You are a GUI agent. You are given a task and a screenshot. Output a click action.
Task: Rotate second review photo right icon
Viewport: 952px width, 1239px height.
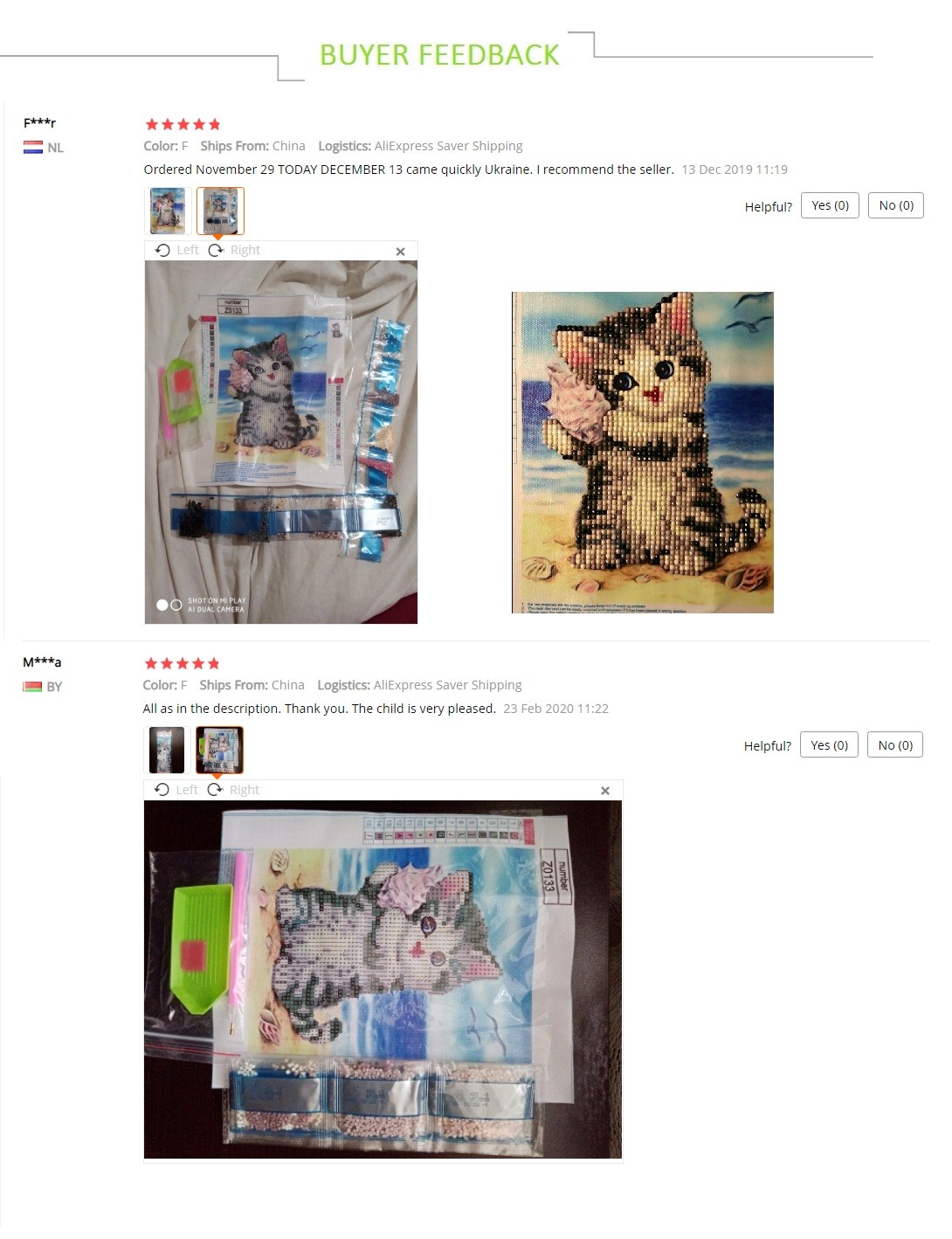tap(215, 790)
